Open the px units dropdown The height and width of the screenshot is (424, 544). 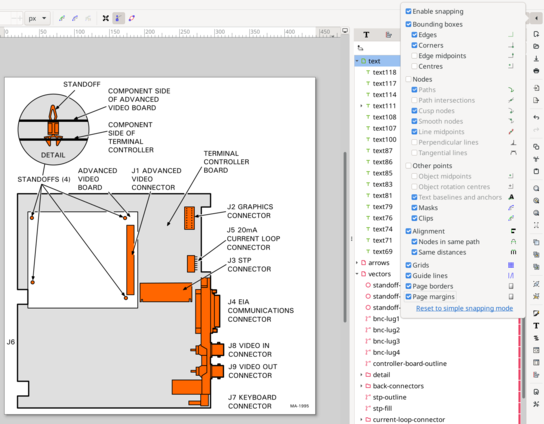point(38,18)
